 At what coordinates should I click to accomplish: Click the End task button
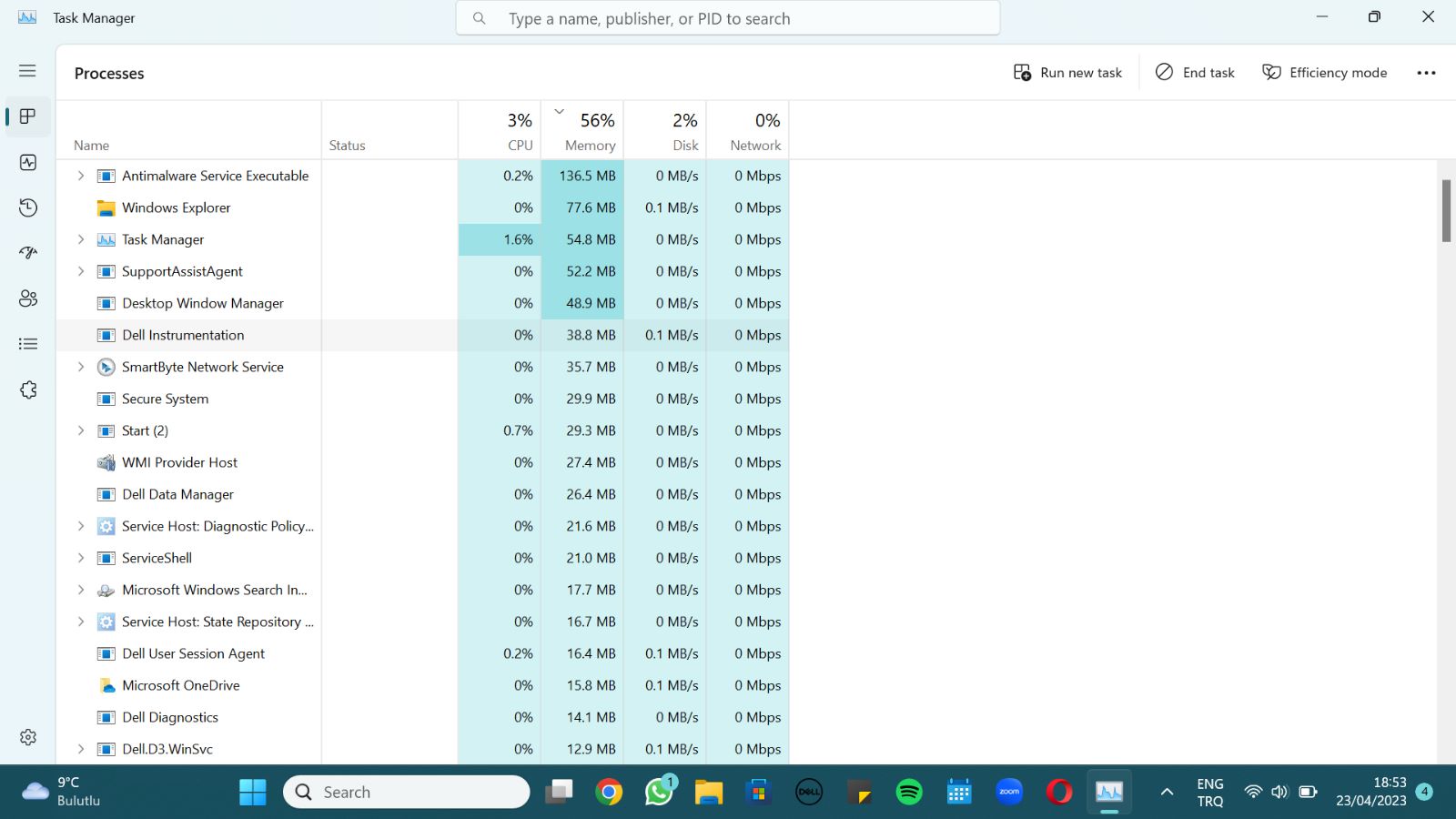pyautogui.click(x=1195, y=73)
